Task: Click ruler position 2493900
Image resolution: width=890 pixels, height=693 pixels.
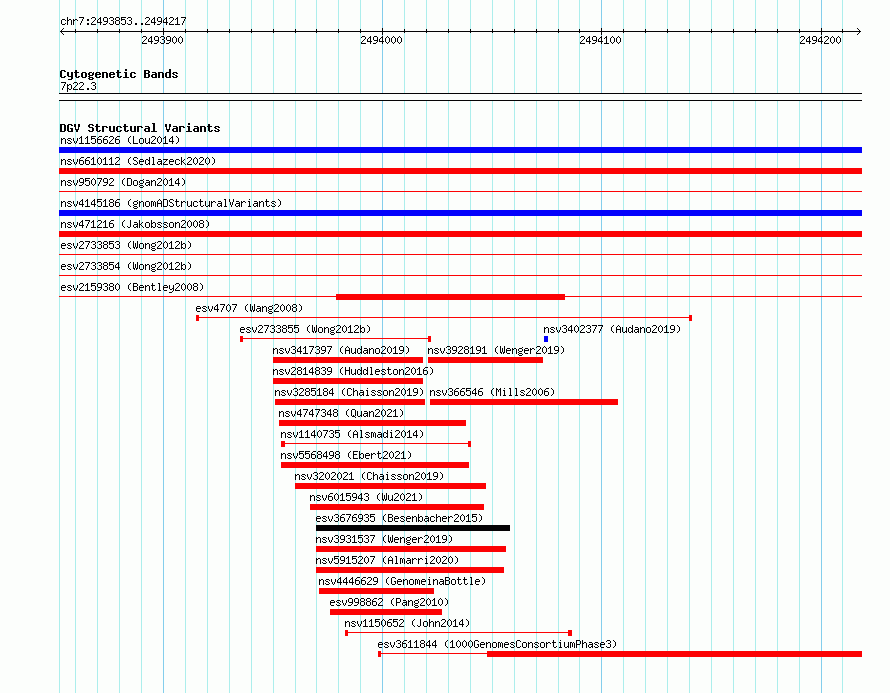Action: (x=162, y=40)
